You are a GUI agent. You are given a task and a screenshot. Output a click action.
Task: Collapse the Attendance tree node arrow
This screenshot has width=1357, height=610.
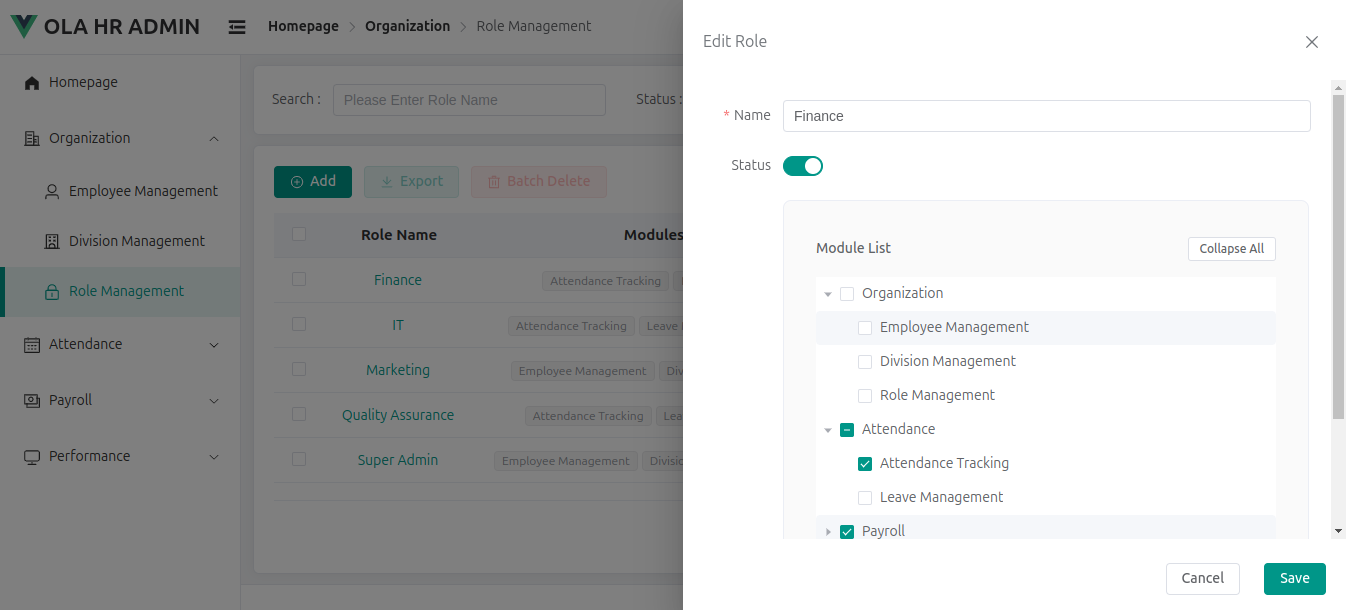point(828,430)
